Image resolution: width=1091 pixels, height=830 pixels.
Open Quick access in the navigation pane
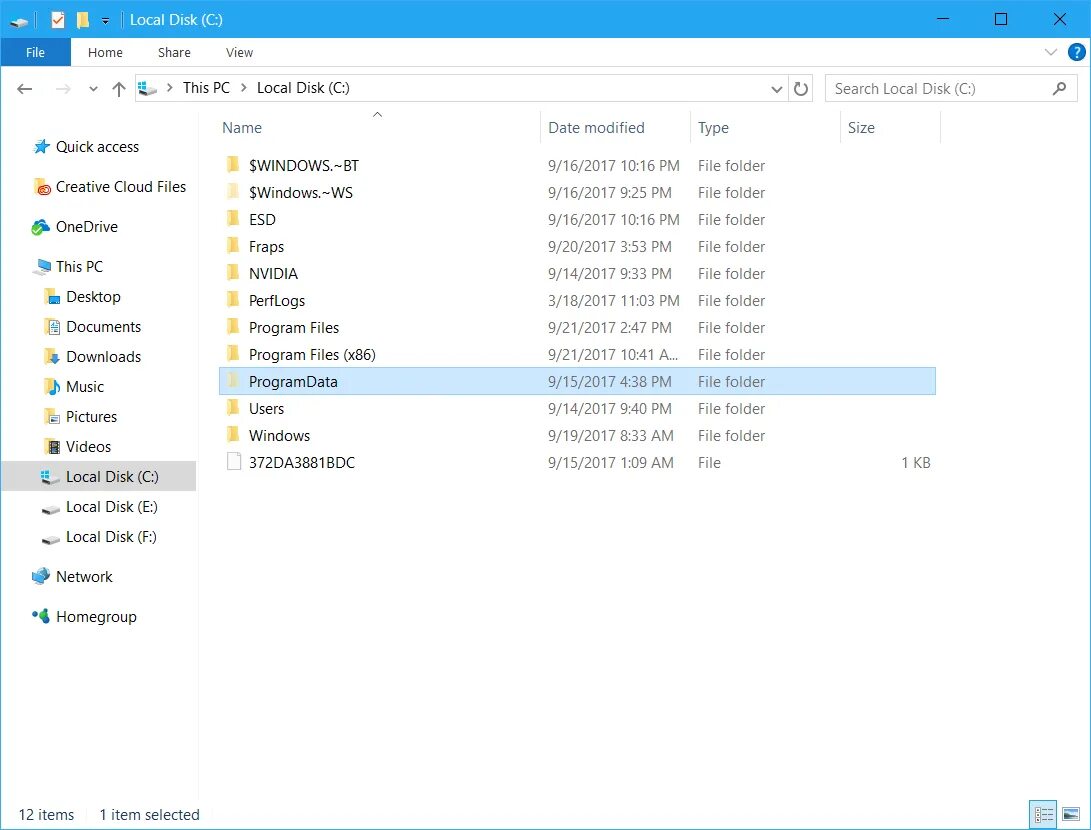click(97, 147)
